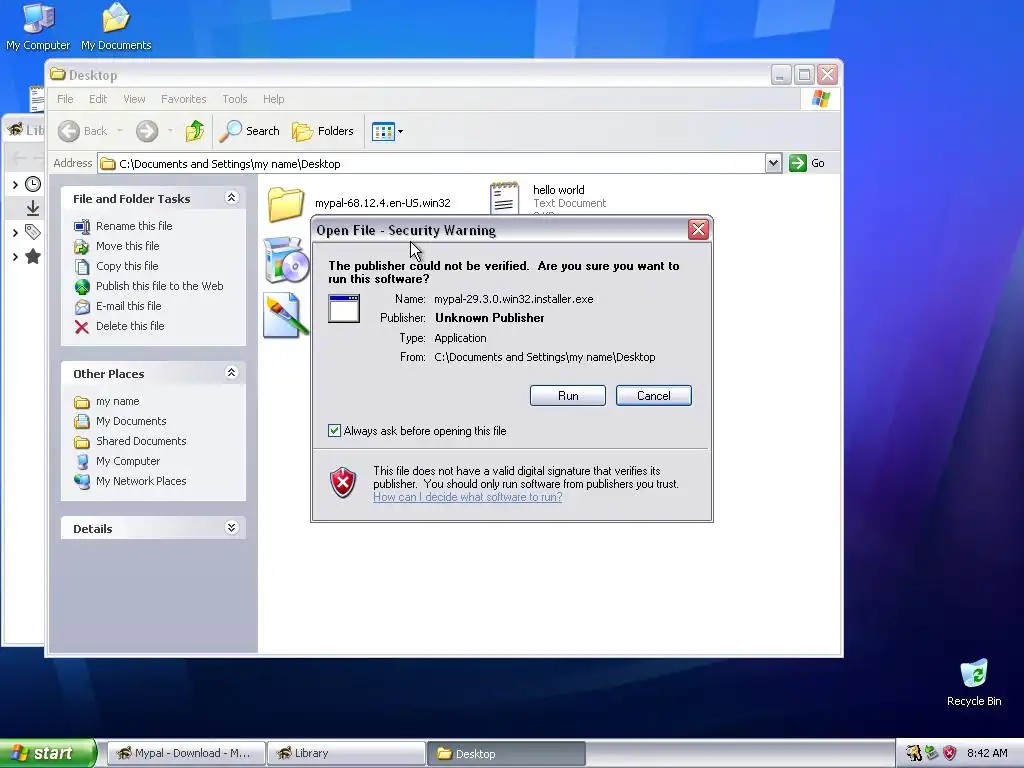Click Publish this file to the Web
The image size is (1024, 768).
click(149, 286)
